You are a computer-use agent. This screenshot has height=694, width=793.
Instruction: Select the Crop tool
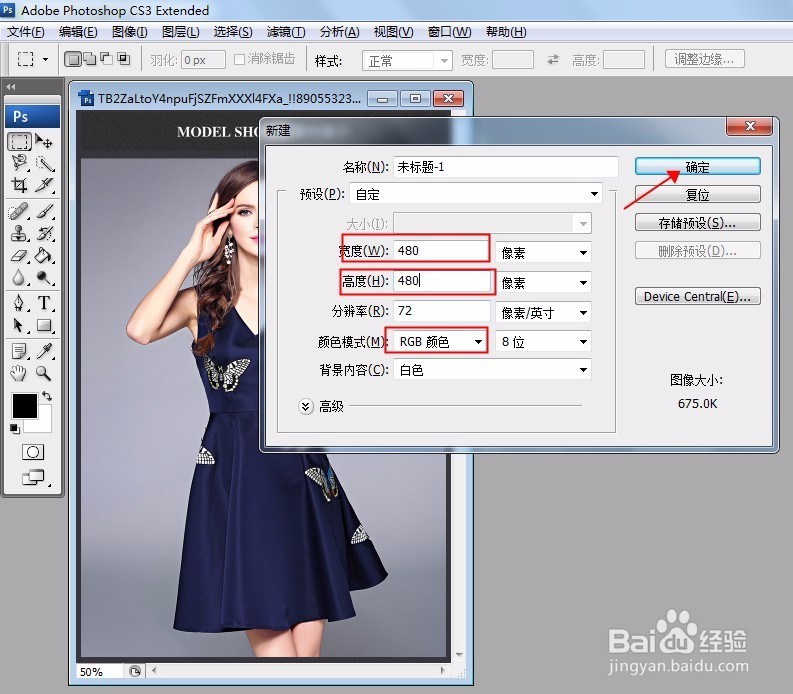[x=19, y=185]
